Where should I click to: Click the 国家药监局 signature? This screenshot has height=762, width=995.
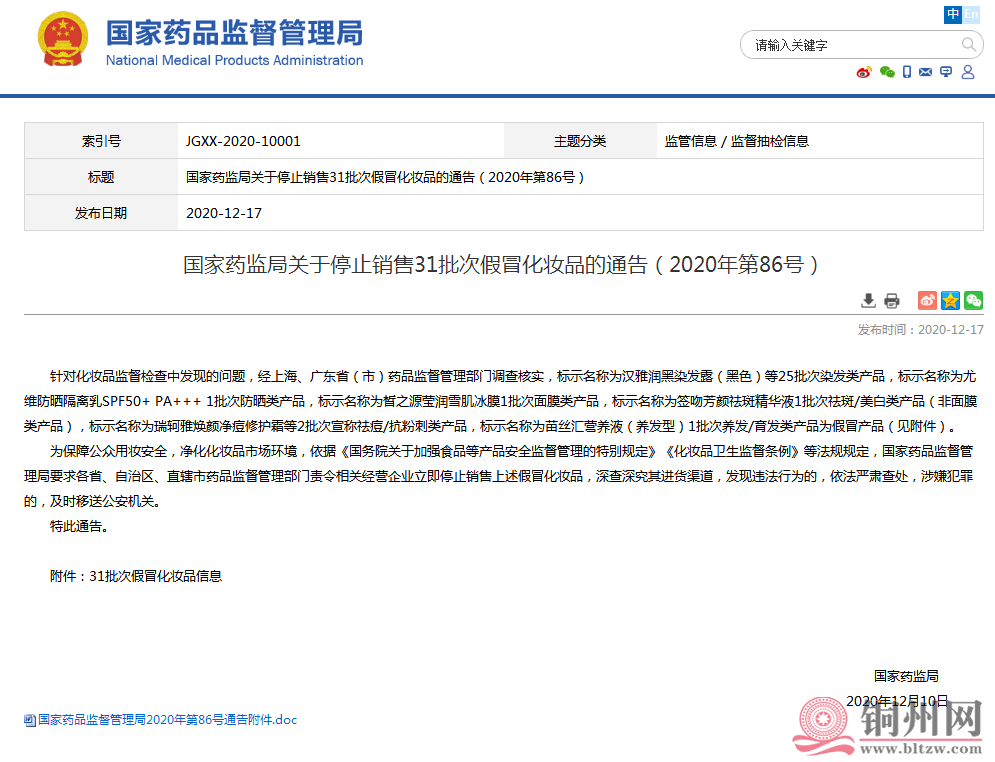point(906,676)
